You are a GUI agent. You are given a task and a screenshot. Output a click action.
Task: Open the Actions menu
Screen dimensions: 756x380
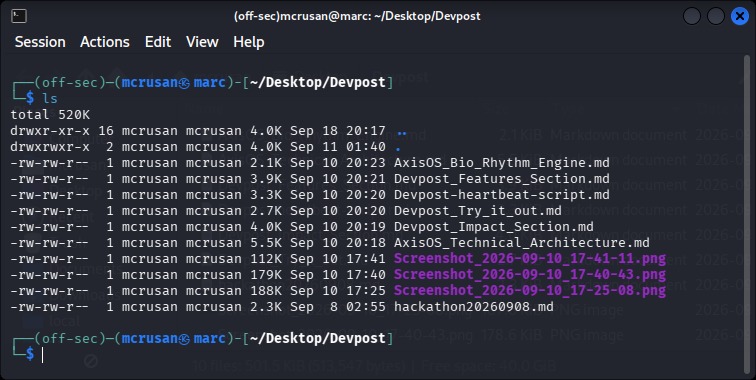pyautogui.click(x=105, y=42)
